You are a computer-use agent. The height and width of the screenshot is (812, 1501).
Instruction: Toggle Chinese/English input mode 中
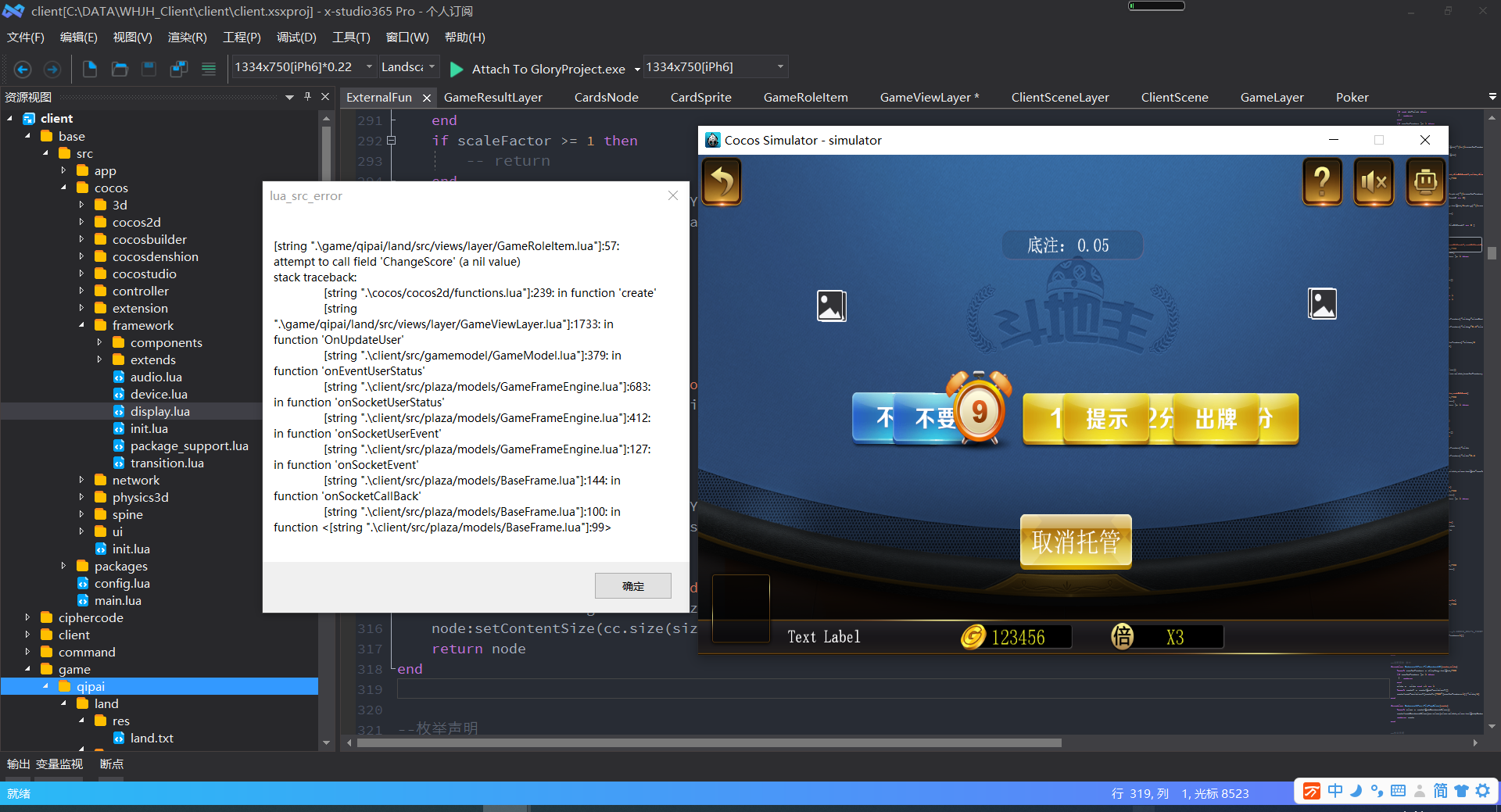1335,791
